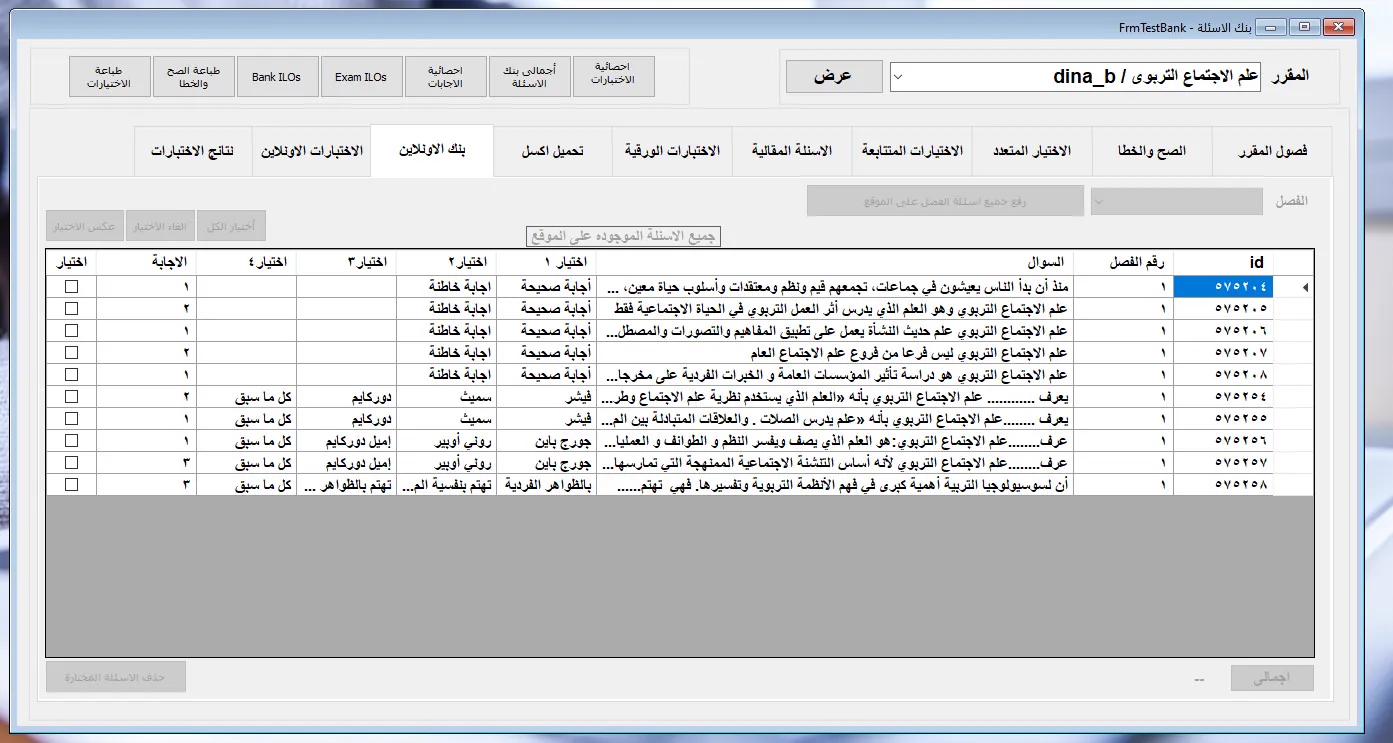Click the سميث cell in row ٥٧٥٢٥٥
The height and width of the screenshot is (743, 1393).
[446, 419]
